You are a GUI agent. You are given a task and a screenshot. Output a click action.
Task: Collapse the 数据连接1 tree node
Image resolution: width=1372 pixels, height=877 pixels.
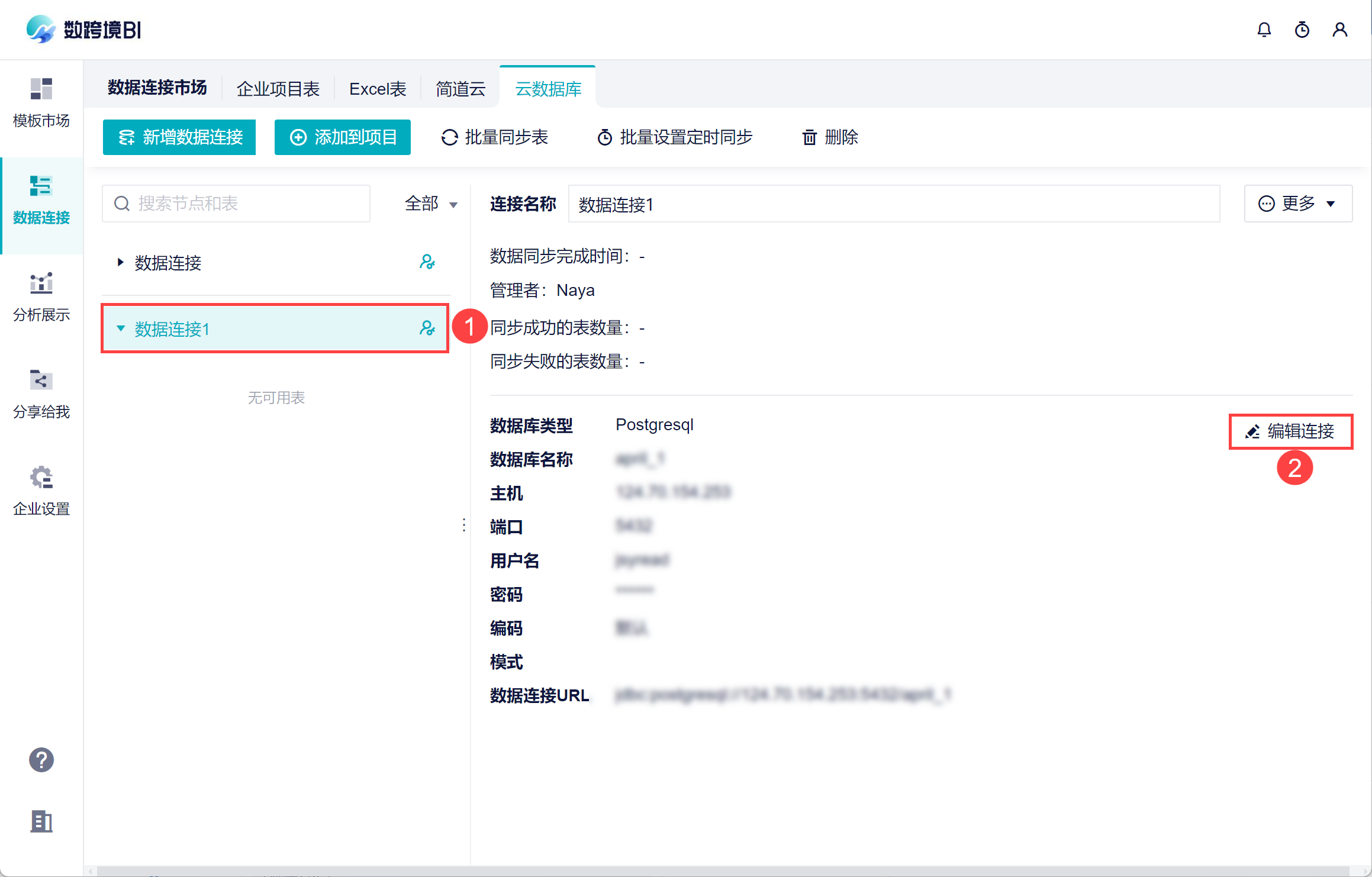tap(121, 328)
